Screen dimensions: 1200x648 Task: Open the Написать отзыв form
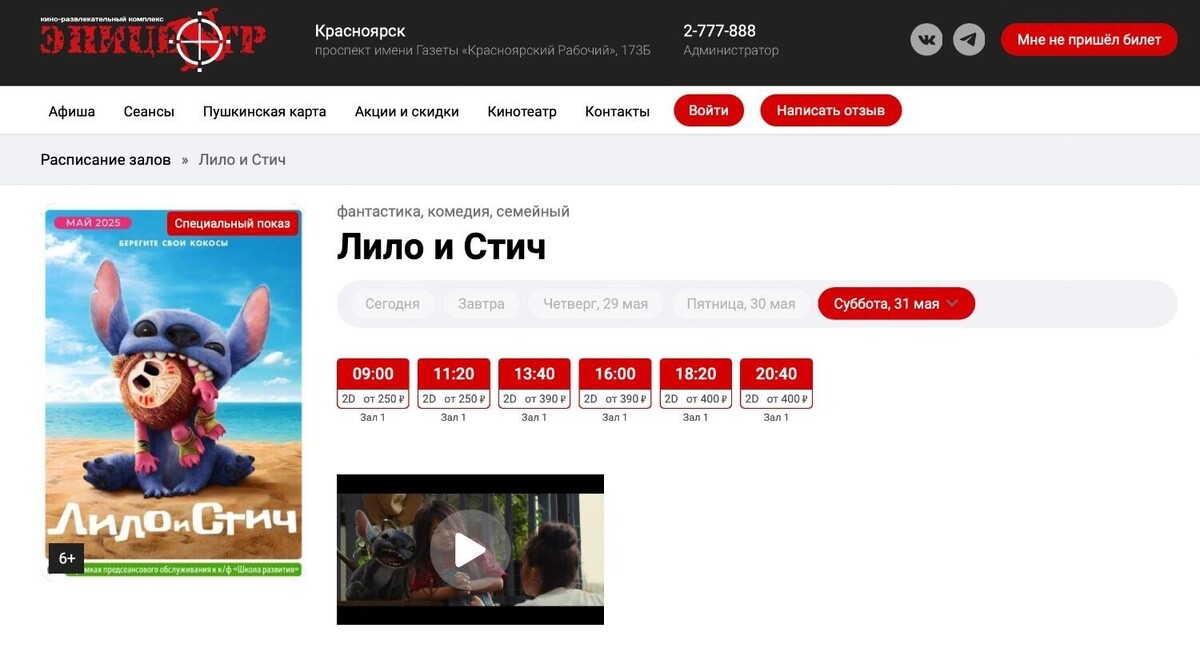(x=830, y=110)
